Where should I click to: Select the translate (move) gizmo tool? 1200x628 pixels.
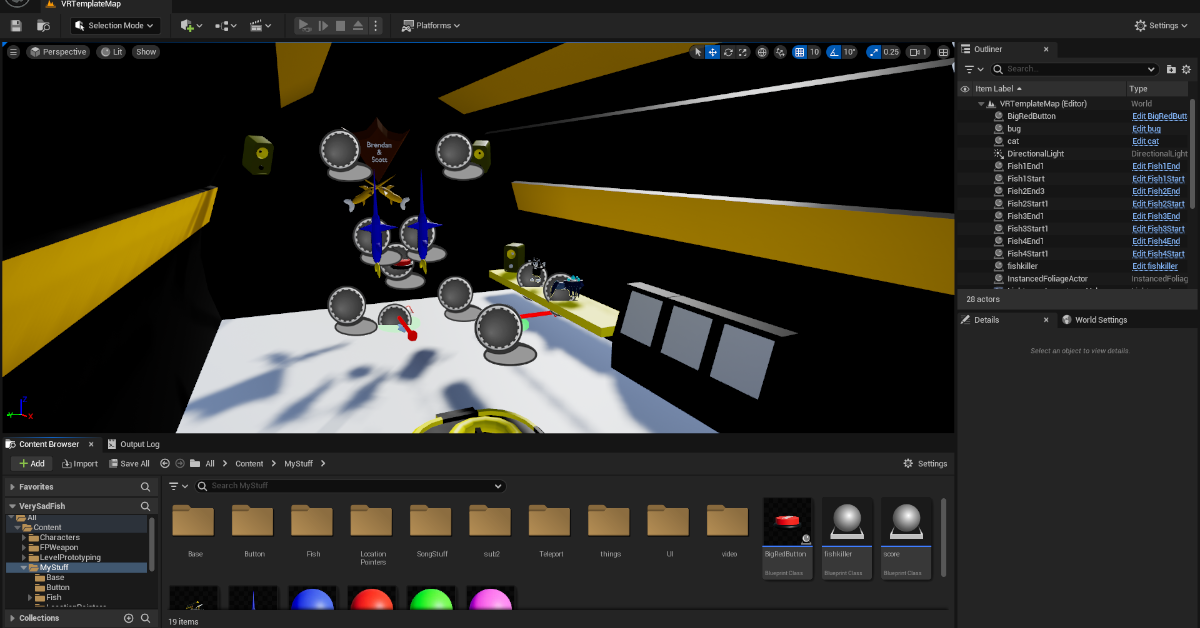coord(712,52)
